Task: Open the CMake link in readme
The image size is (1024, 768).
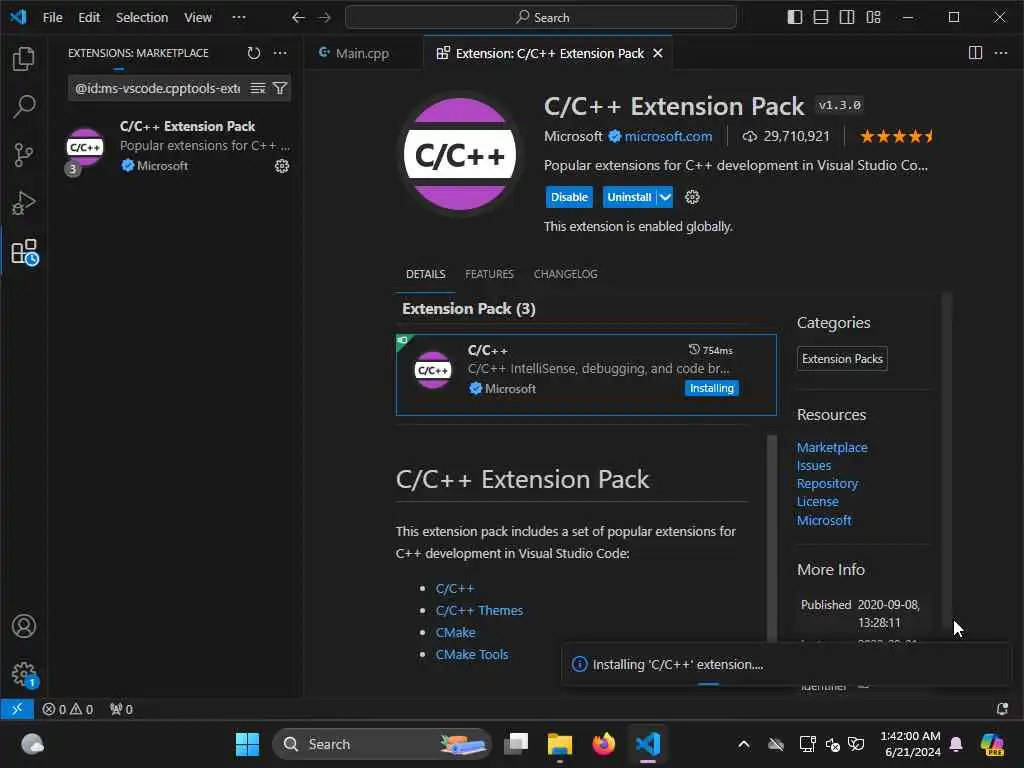Action: pyautogui.click(x=455, y=632)
